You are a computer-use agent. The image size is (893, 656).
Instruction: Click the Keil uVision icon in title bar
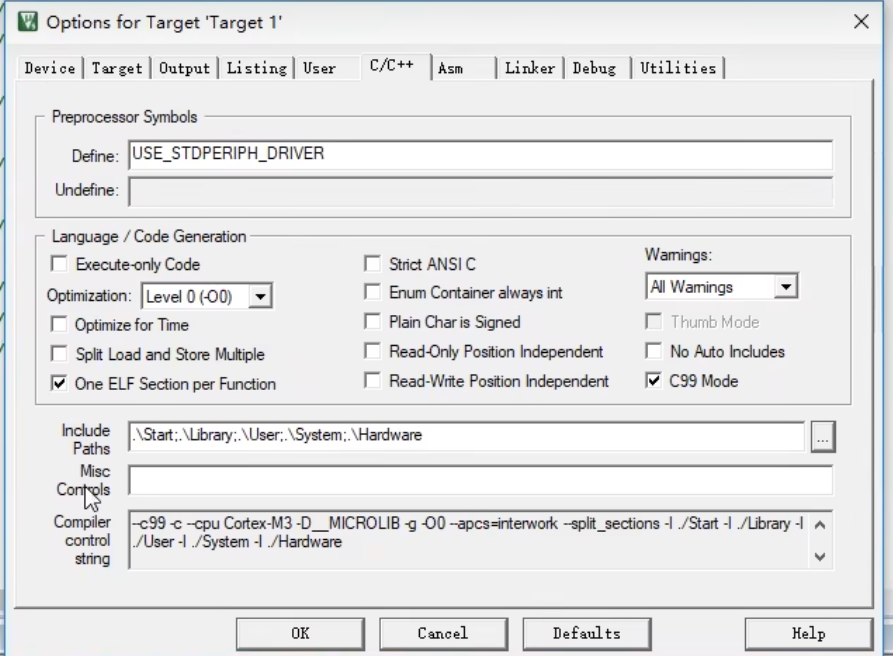point(27,22)
